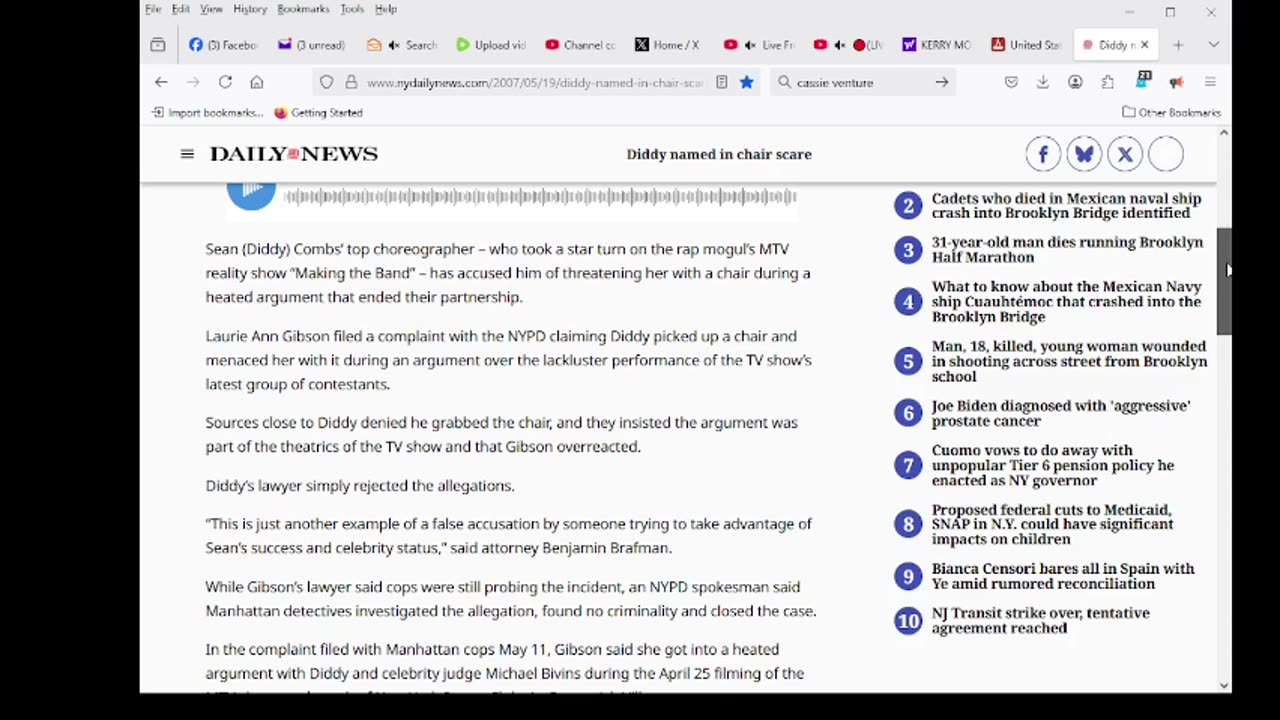This screenshot has height=720, width=1280.
Task: Switch to the Home / X tab
Action: click(x=667, y=45)
